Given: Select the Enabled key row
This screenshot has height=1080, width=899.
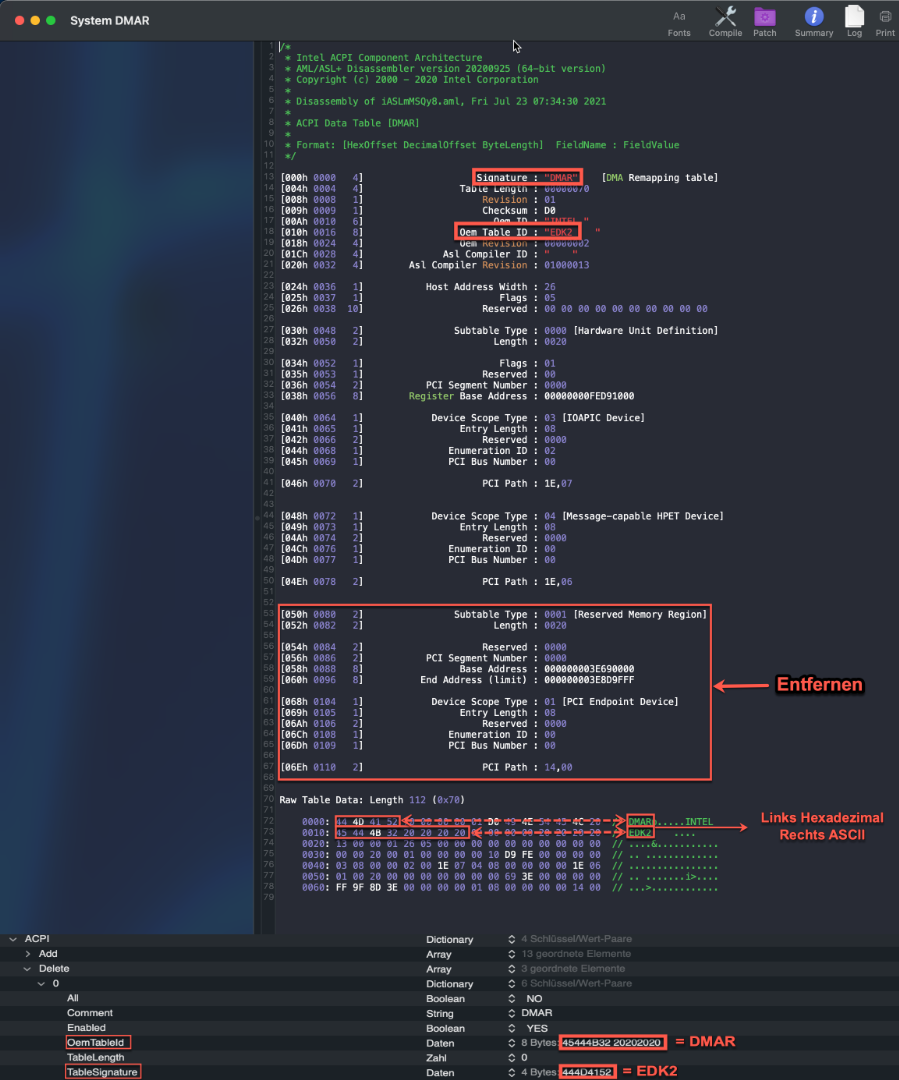Looking at the screenshot, I should coord(86,1028).
